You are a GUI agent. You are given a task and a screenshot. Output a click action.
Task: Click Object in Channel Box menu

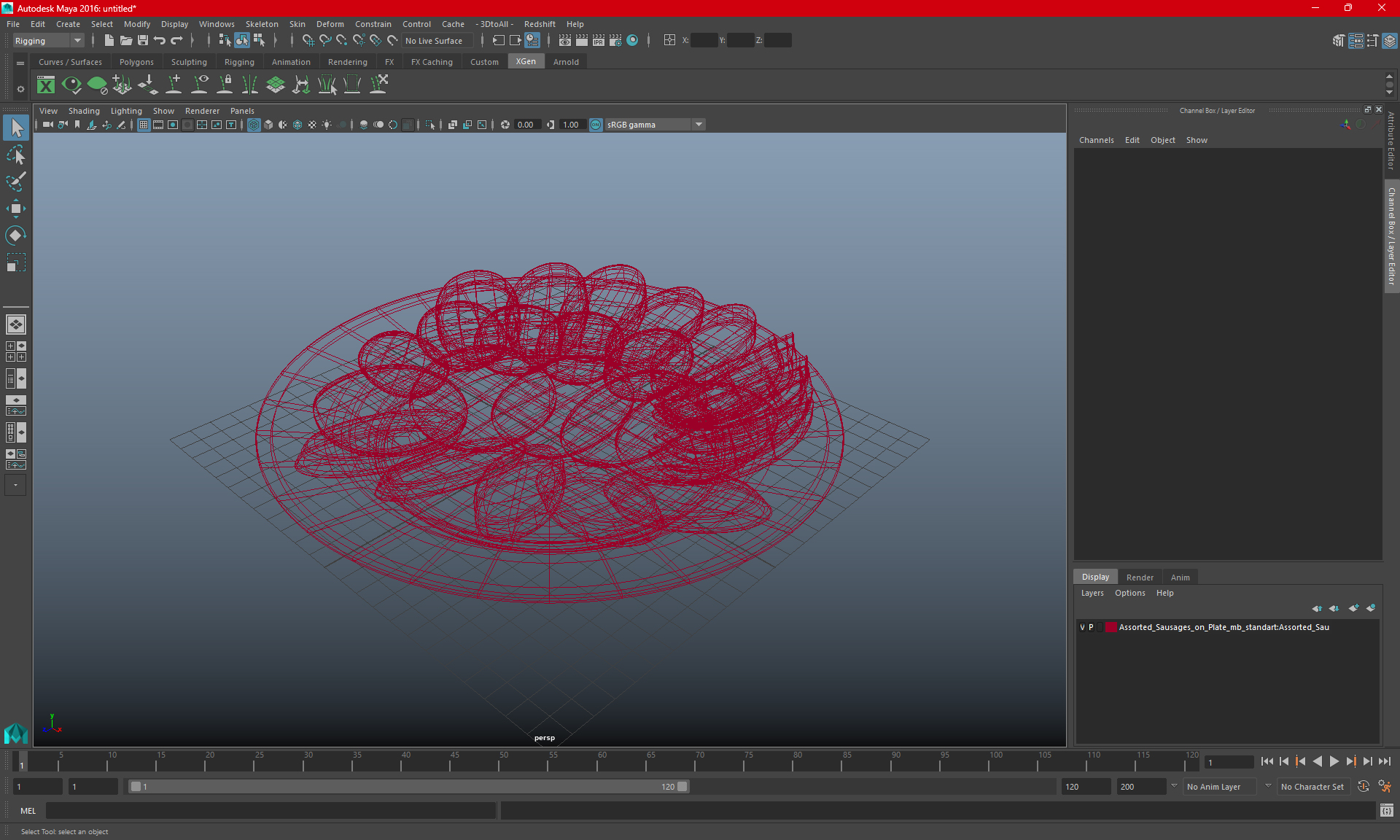click(x=1162, y=140)
